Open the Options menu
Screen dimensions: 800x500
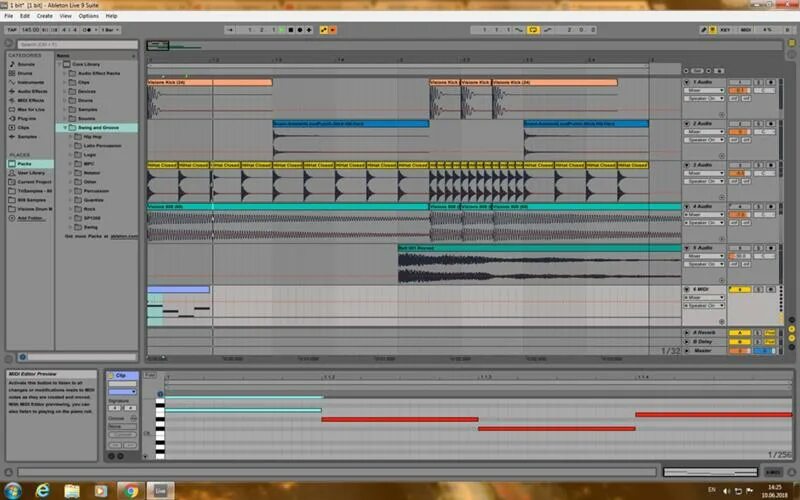(89, 16)
